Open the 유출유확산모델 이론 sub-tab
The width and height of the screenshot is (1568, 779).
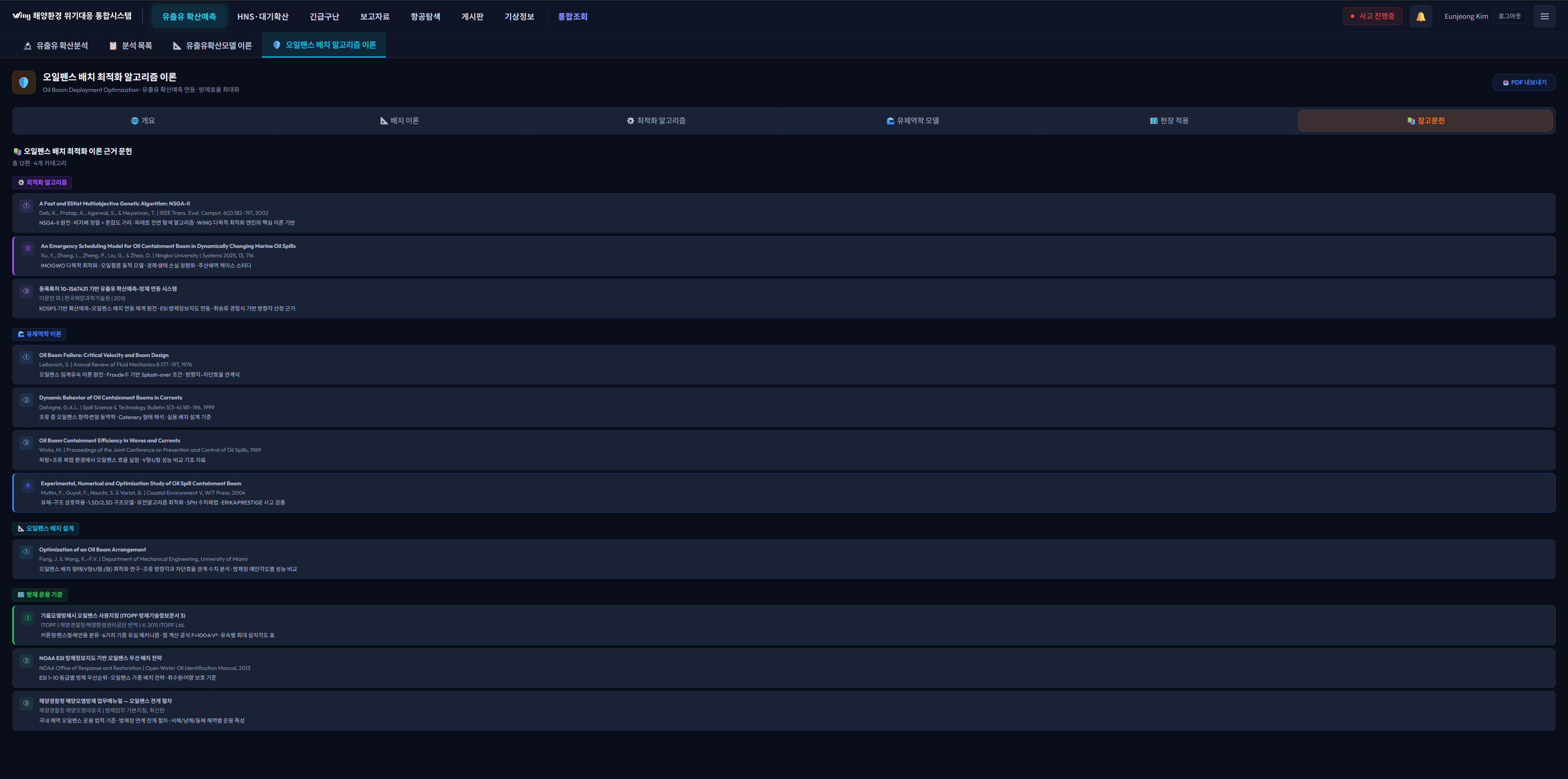pos(212,46)
